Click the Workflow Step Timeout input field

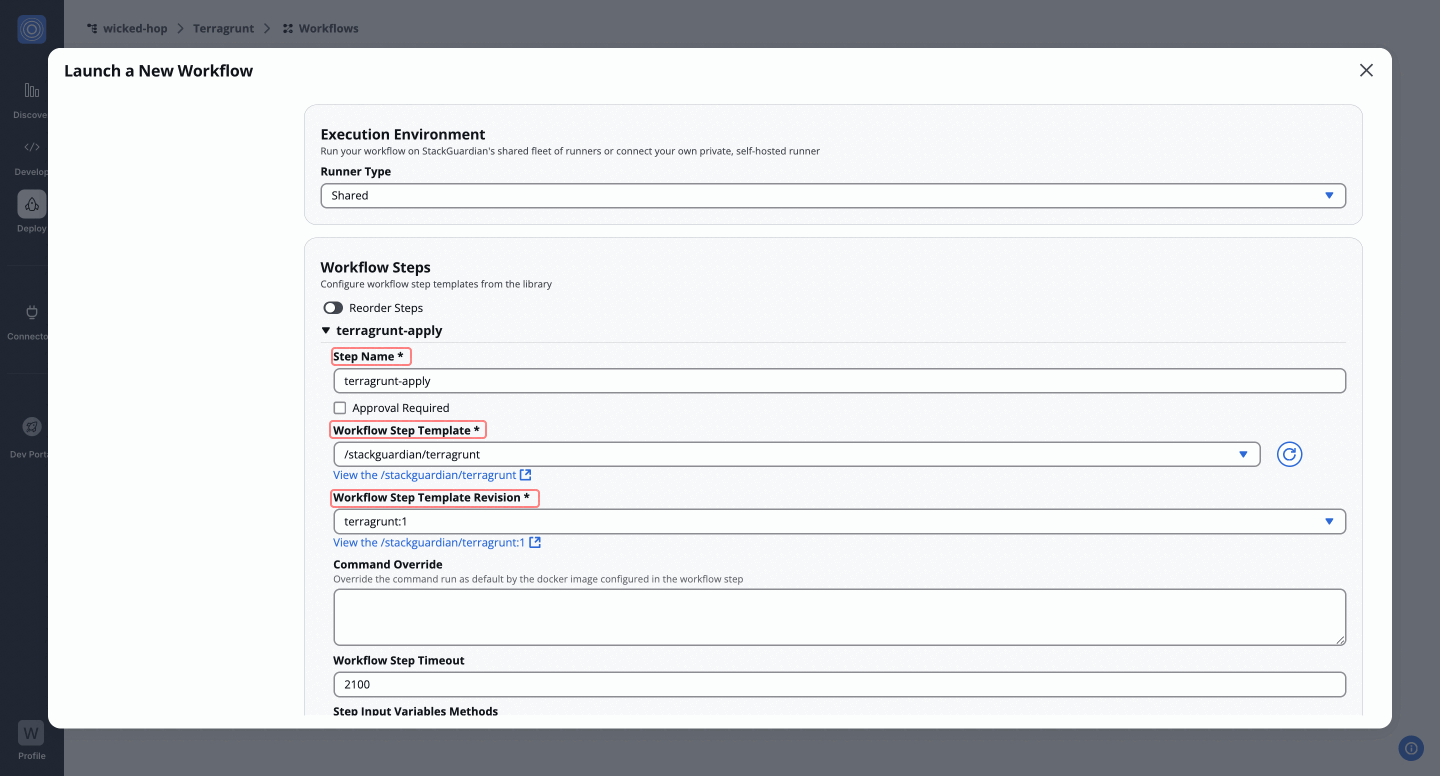[x=838, y=685]
